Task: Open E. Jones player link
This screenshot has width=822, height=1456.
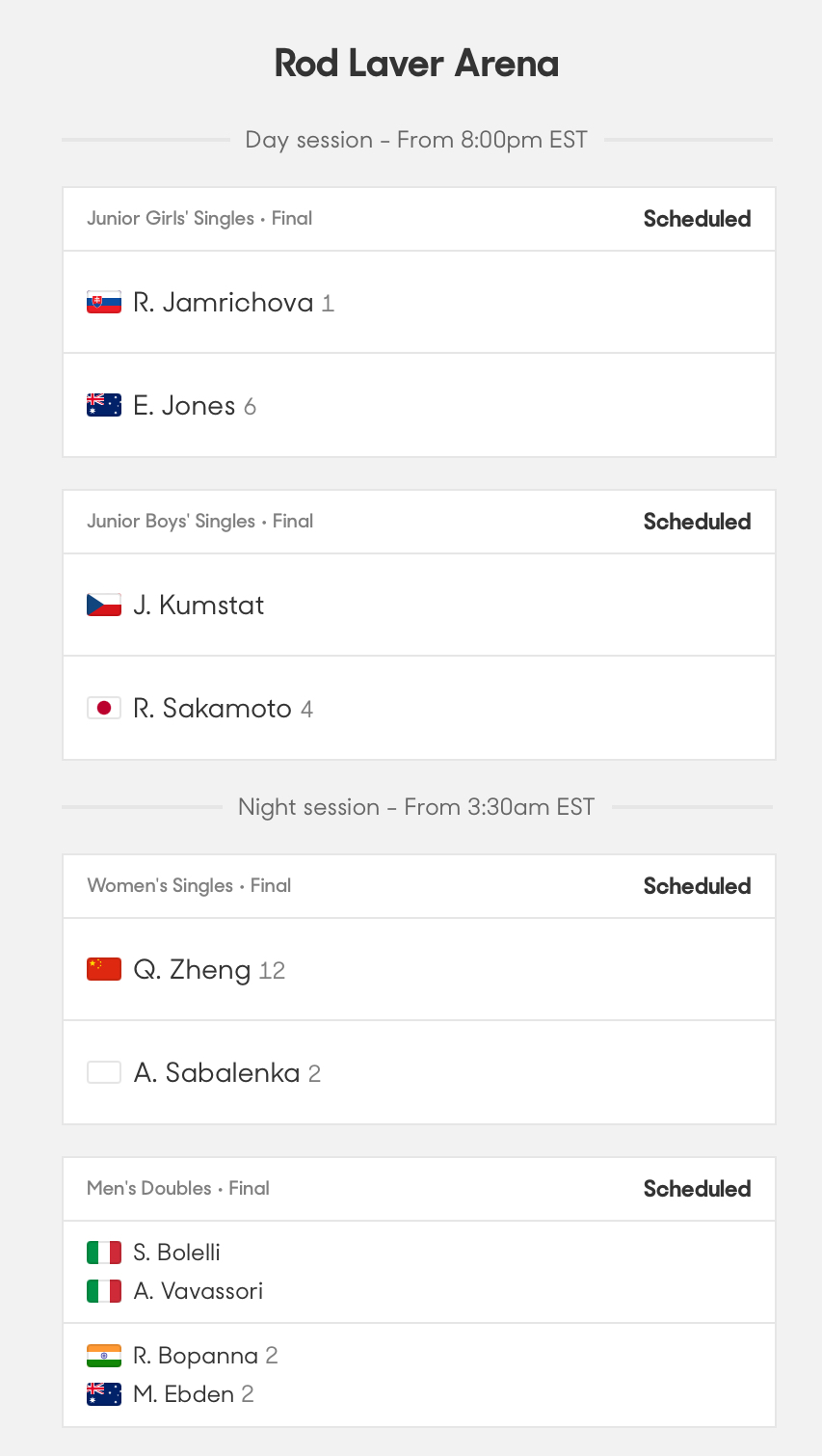Action: pos(184,405)
